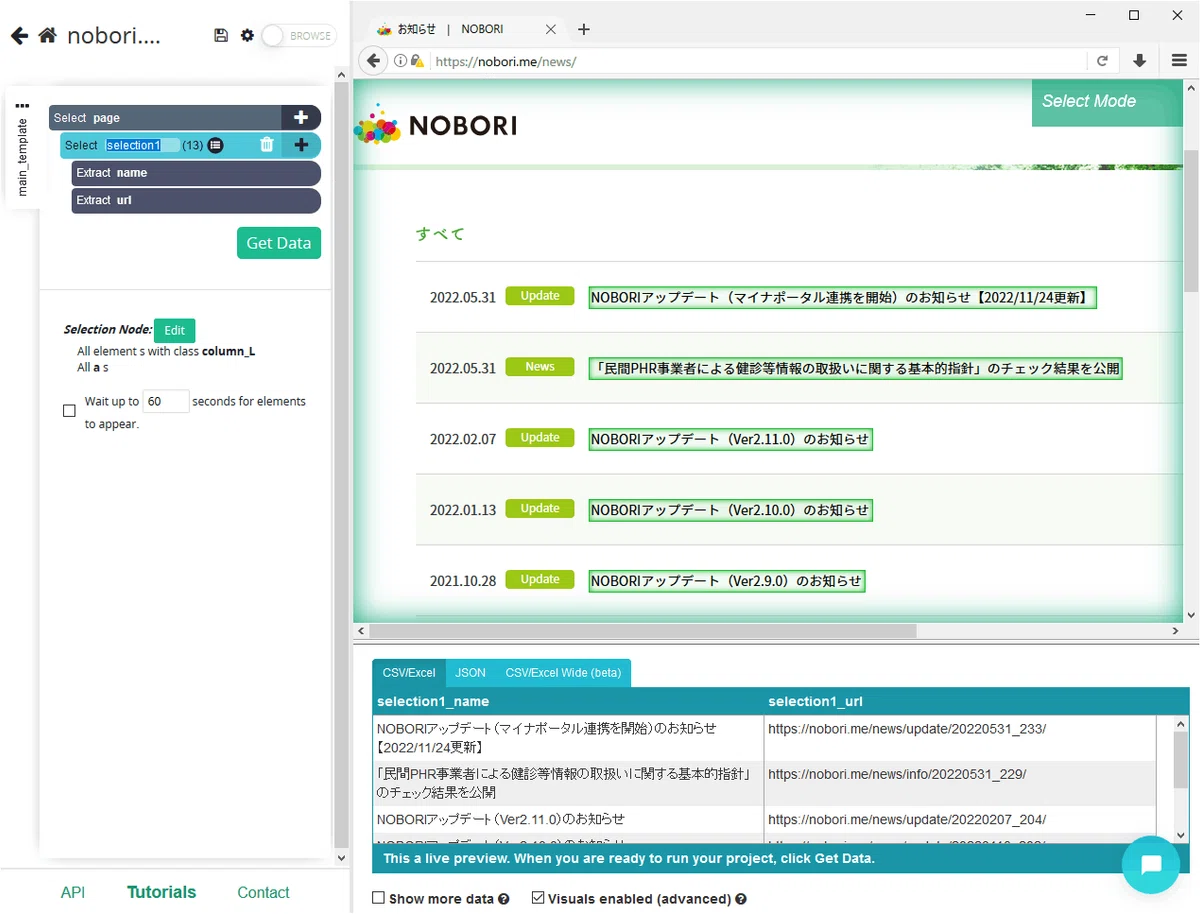This screenshot has width=1200, height=914.
Task: Go back with the ParseHub arrow icon
Action: 19,36
